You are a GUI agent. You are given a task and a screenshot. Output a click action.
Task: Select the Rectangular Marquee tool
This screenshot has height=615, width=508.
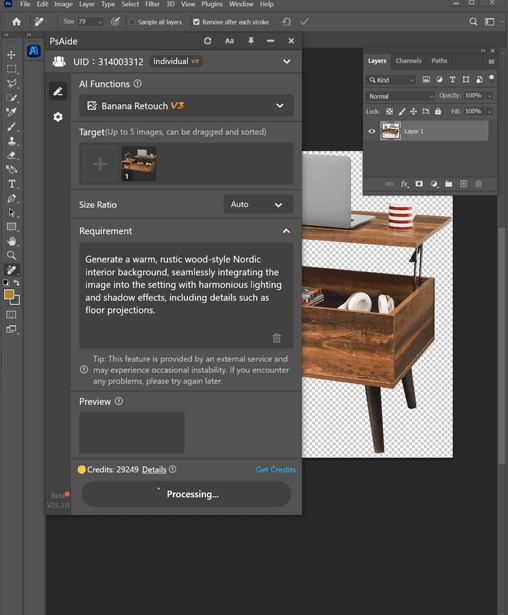pyautogui.click(x=11, y=69)
